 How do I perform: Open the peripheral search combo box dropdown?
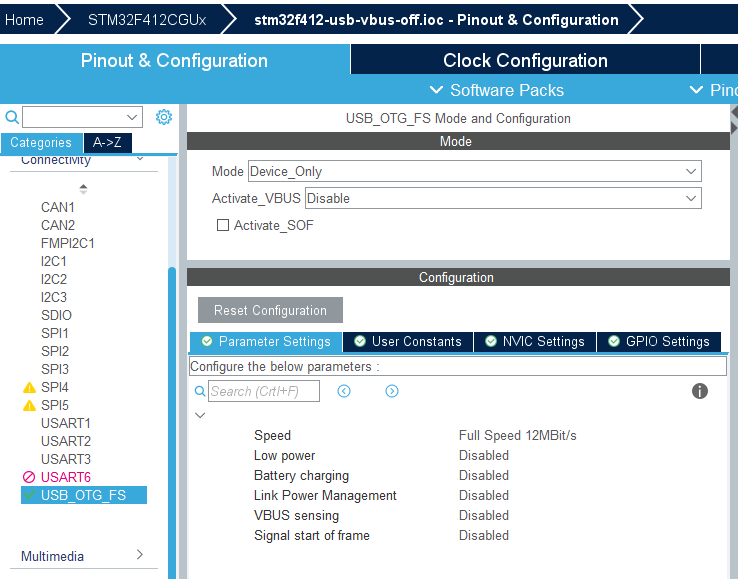132,117
